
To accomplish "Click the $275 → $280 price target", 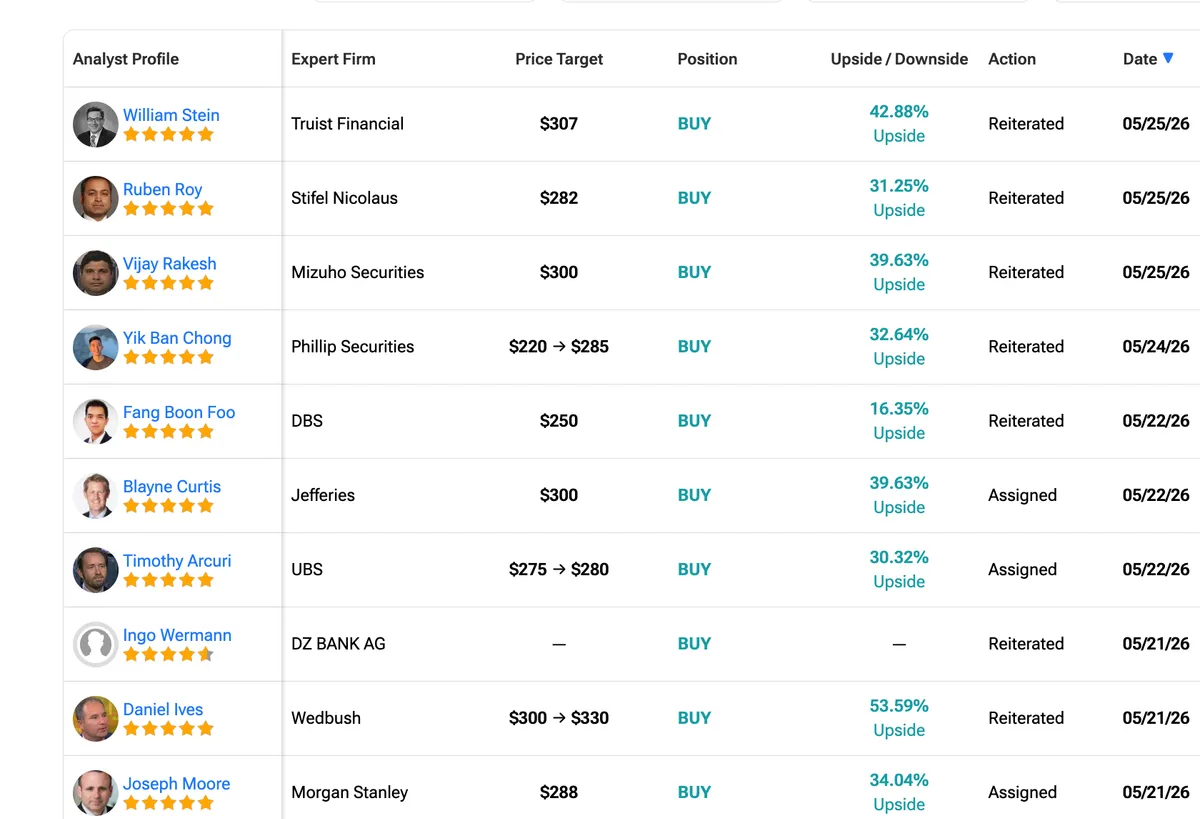I will pyautogui.click(x=559, y=570).
